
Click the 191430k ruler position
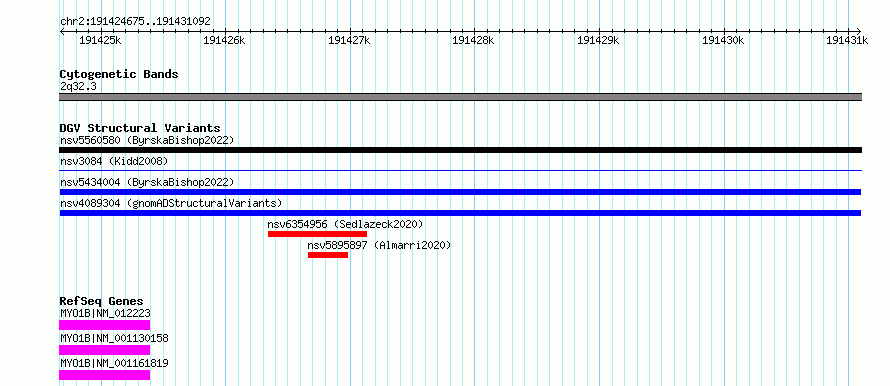click(x=723, y=40)
